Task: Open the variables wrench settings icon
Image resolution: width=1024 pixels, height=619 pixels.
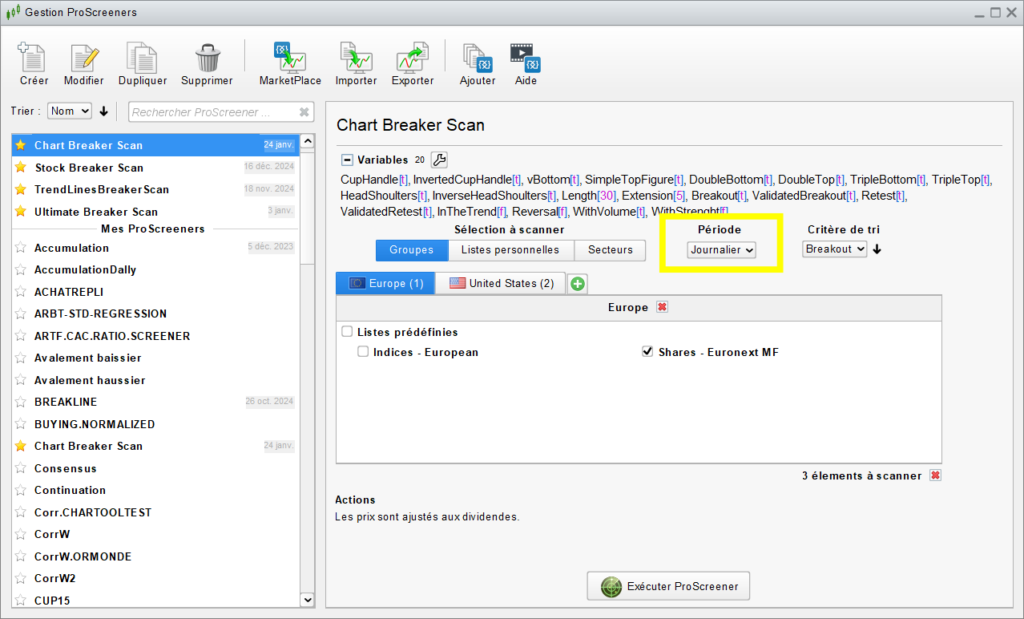Action: (440, 159)
